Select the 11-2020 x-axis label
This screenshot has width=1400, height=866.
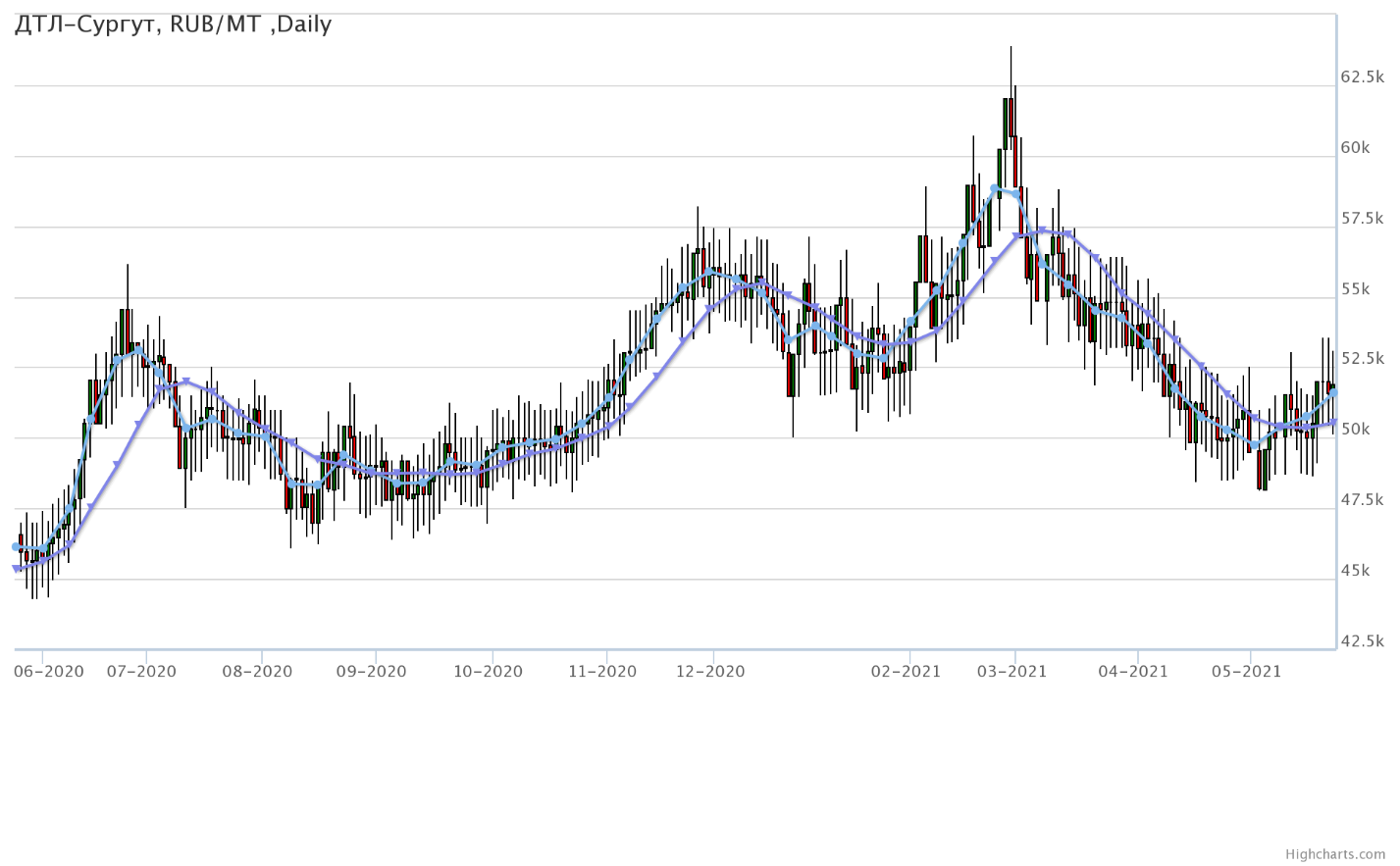[x=602, y=672]
